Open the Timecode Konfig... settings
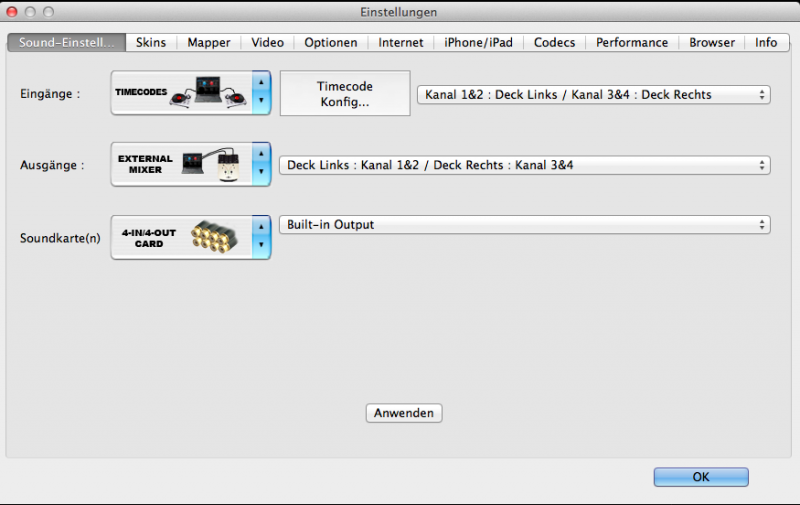Screen dimensions: 800x505 [345, 93]
